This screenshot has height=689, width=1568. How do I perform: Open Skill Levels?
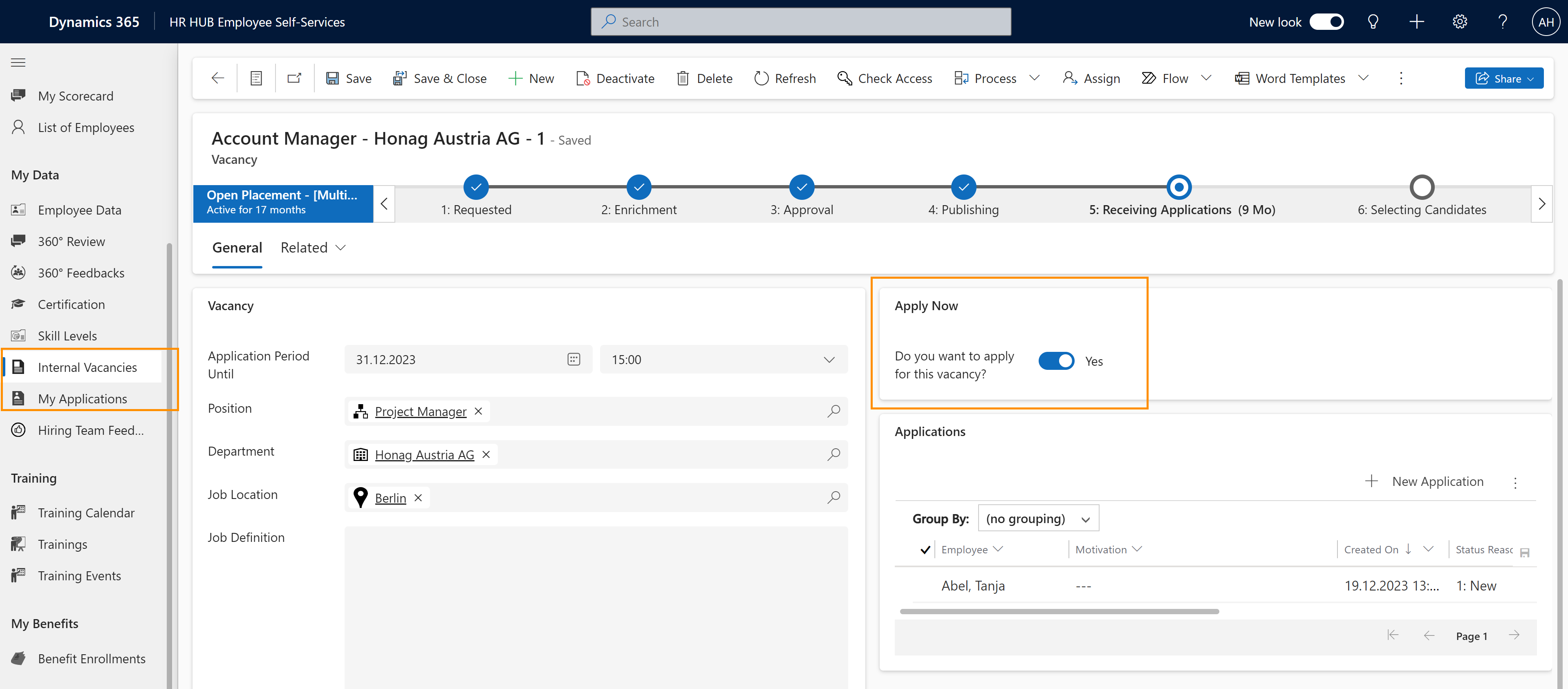pyautogui.click(x=67, y=336)
